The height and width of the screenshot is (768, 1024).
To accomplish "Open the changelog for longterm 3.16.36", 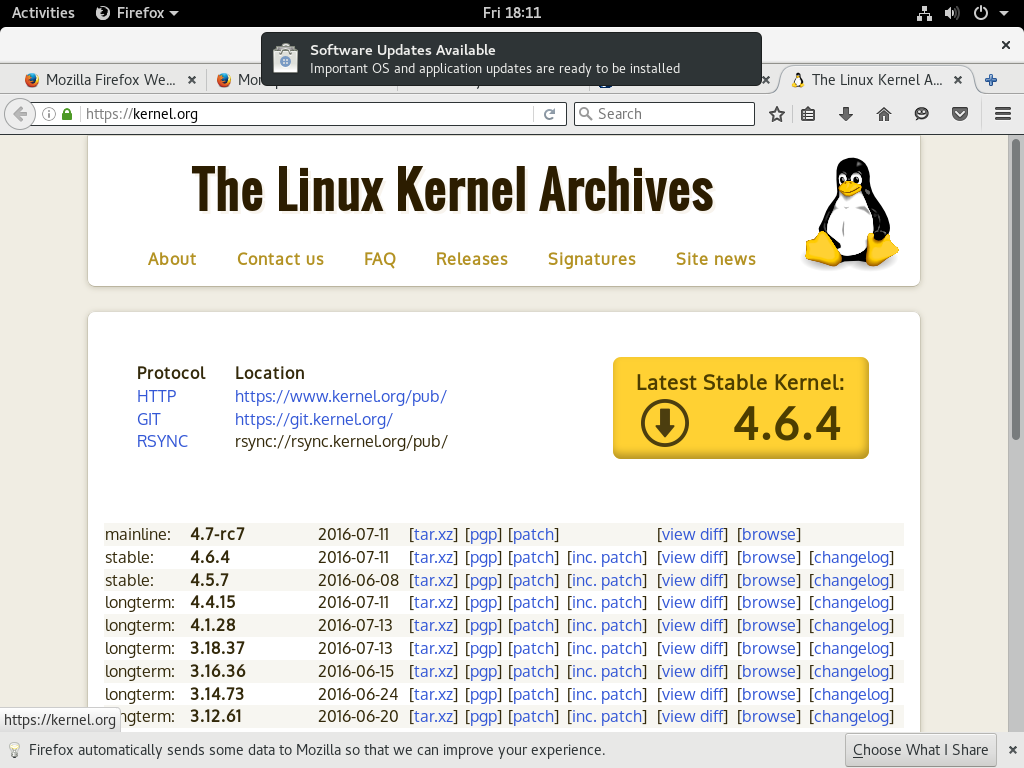I will click(x=852, y=671).
